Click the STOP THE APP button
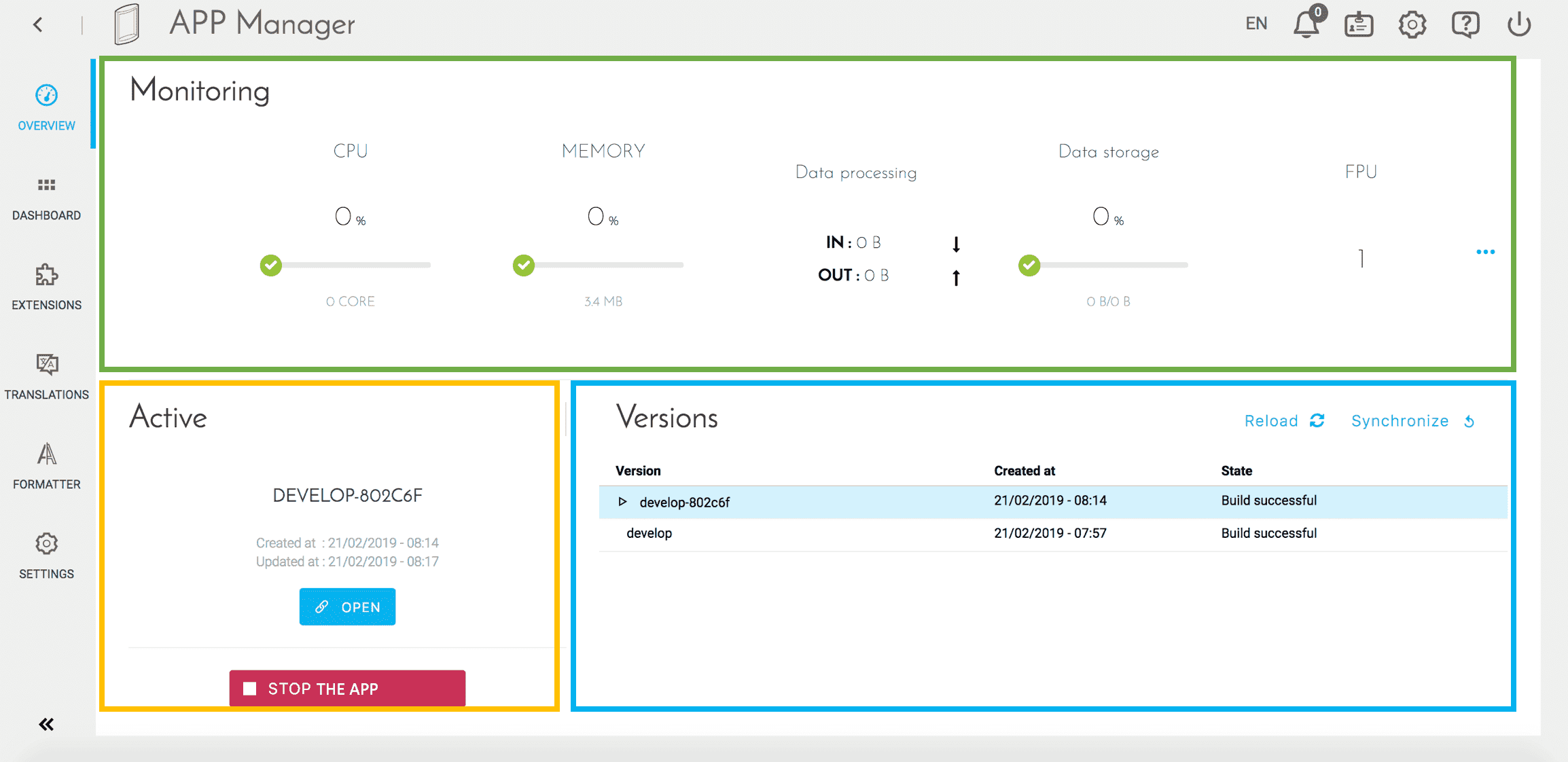This screenshot has width=1568, height=762. [x=347, y=688]
